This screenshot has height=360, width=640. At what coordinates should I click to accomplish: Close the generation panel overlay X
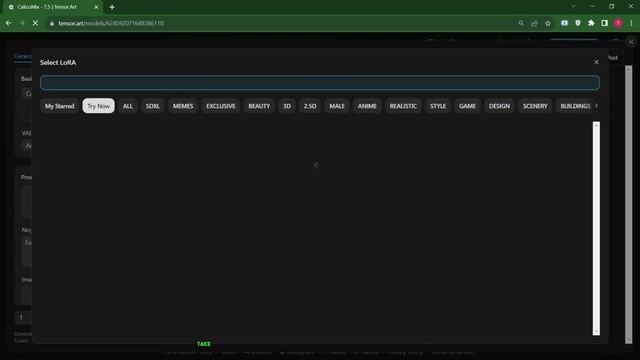pyautogui.click(x=631, y=42)
